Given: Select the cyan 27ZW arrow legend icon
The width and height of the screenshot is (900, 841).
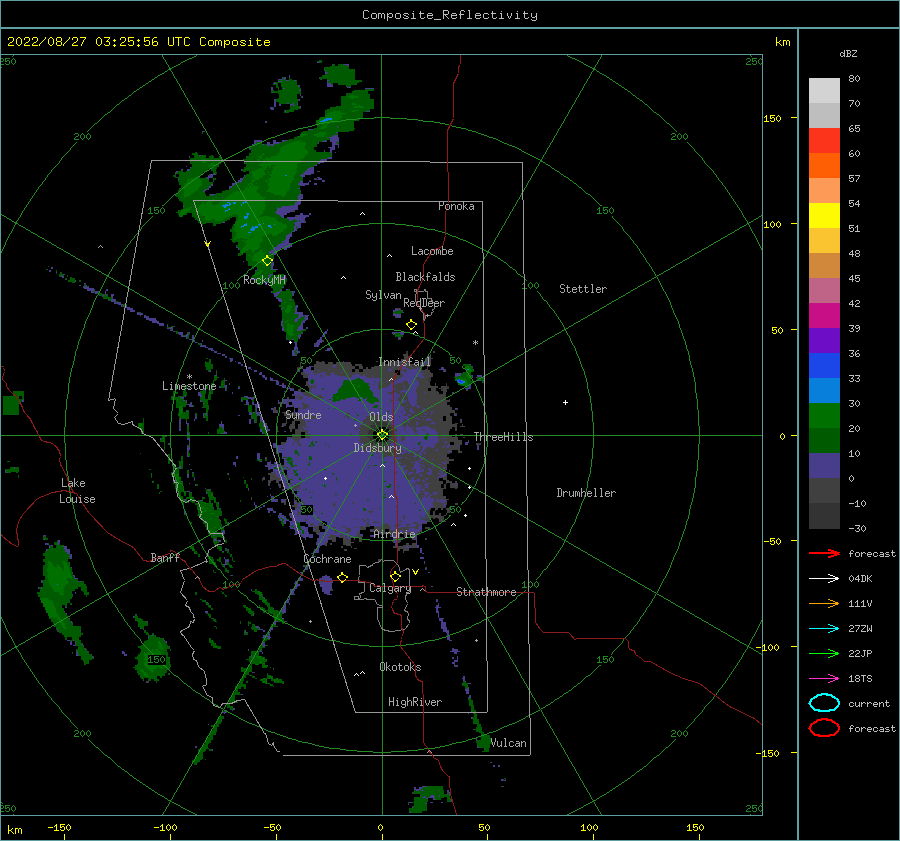Looking at the screenshot, I should click(824, 629).
